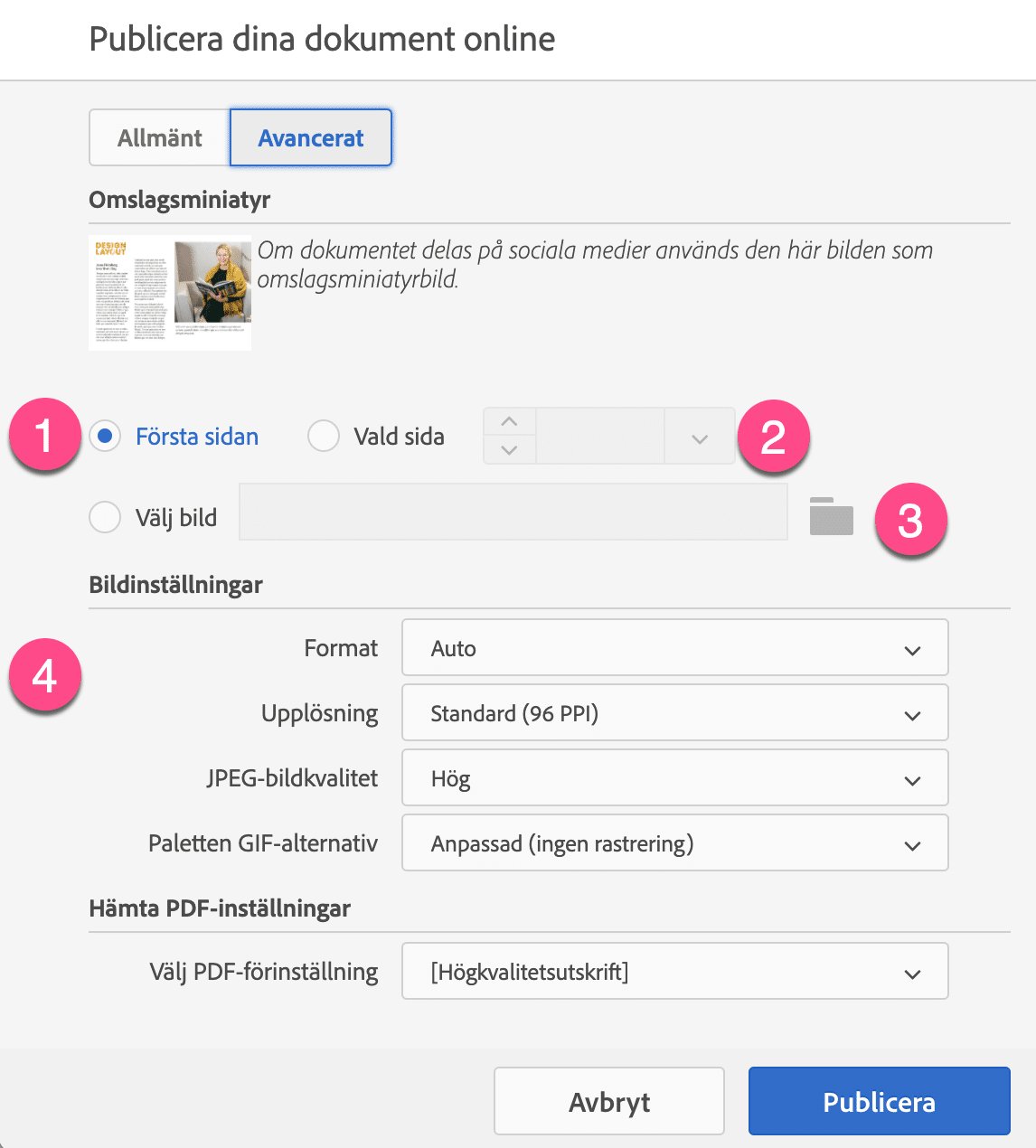Click the up arrow of the page stepper
Viewport: 1036px width, 1148px height.
(510, 422)
